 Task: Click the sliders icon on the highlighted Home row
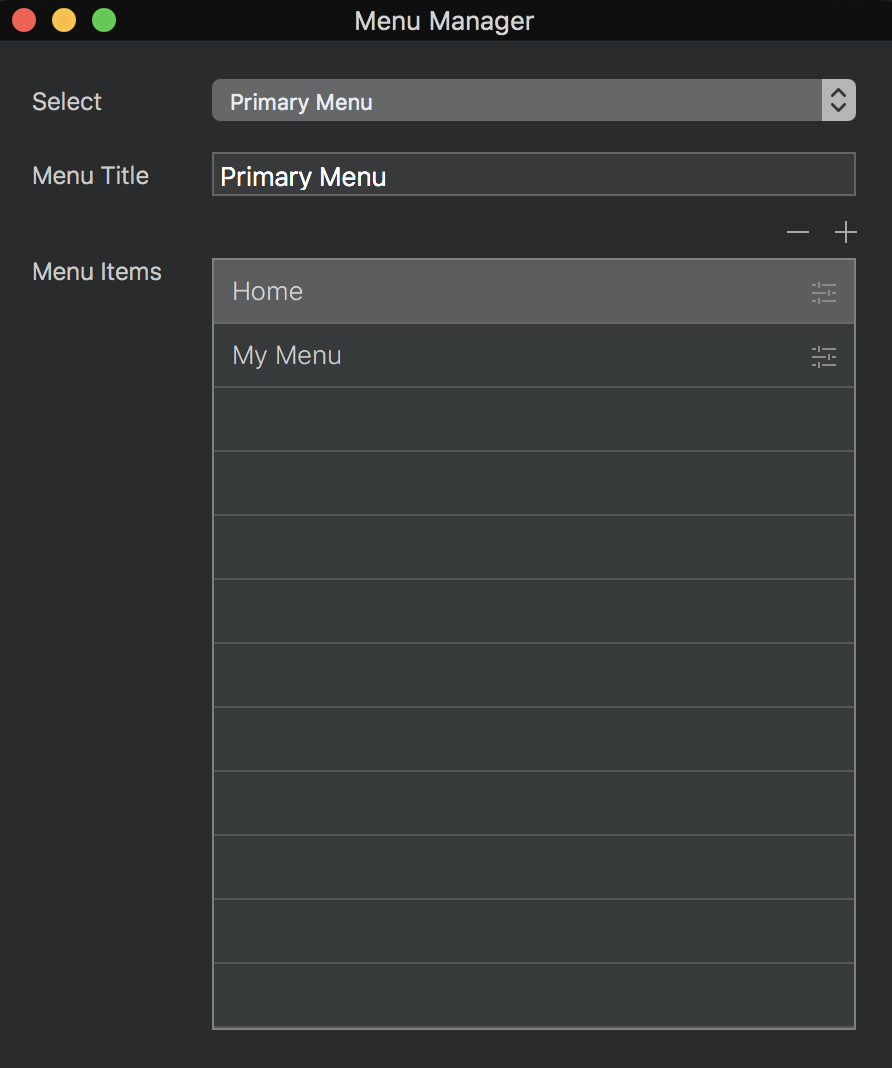point(823,292)
